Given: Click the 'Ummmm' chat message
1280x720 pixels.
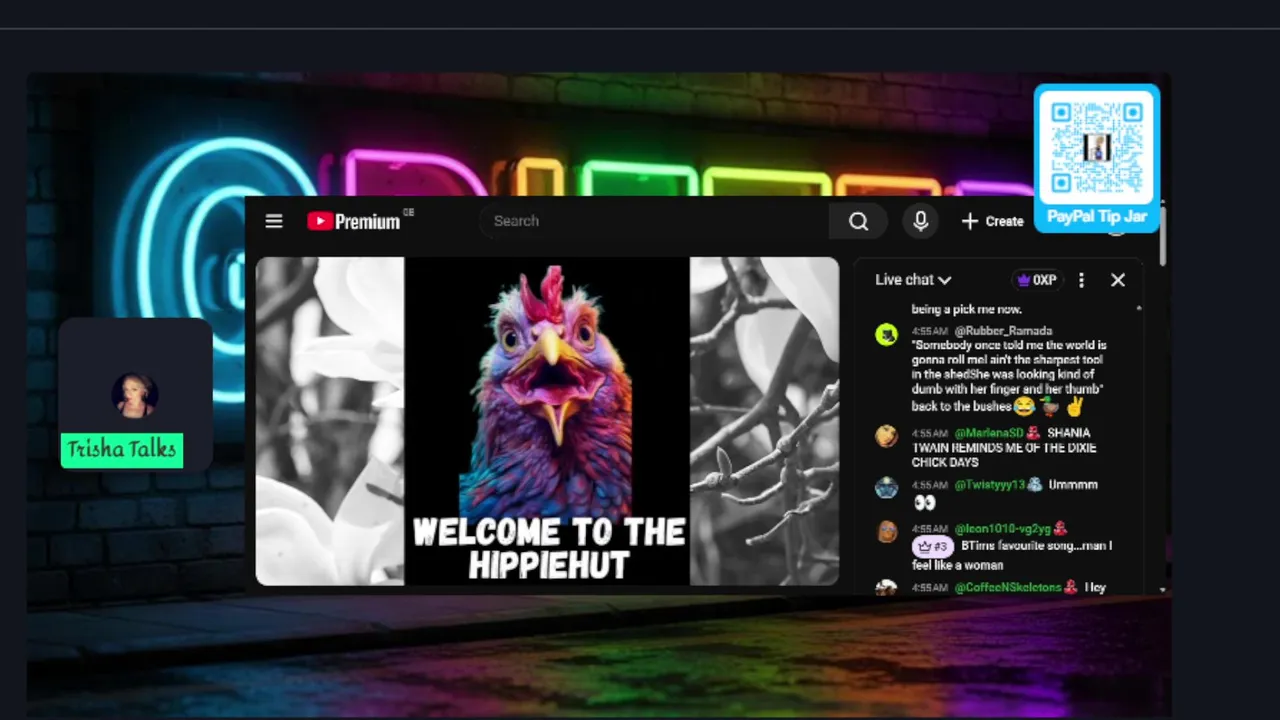Looking at the screenshot, I should pyautogui.click(x=1073, y=484).
